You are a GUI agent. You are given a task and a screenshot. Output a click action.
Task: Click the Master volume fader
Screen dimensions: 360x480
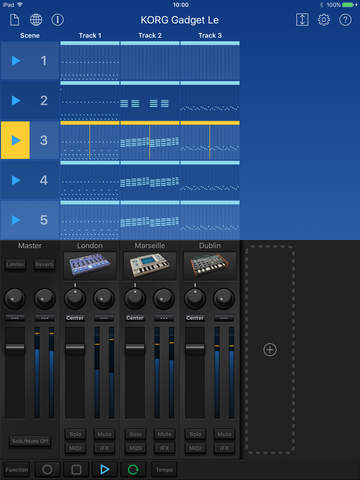(x=15, y=347)
